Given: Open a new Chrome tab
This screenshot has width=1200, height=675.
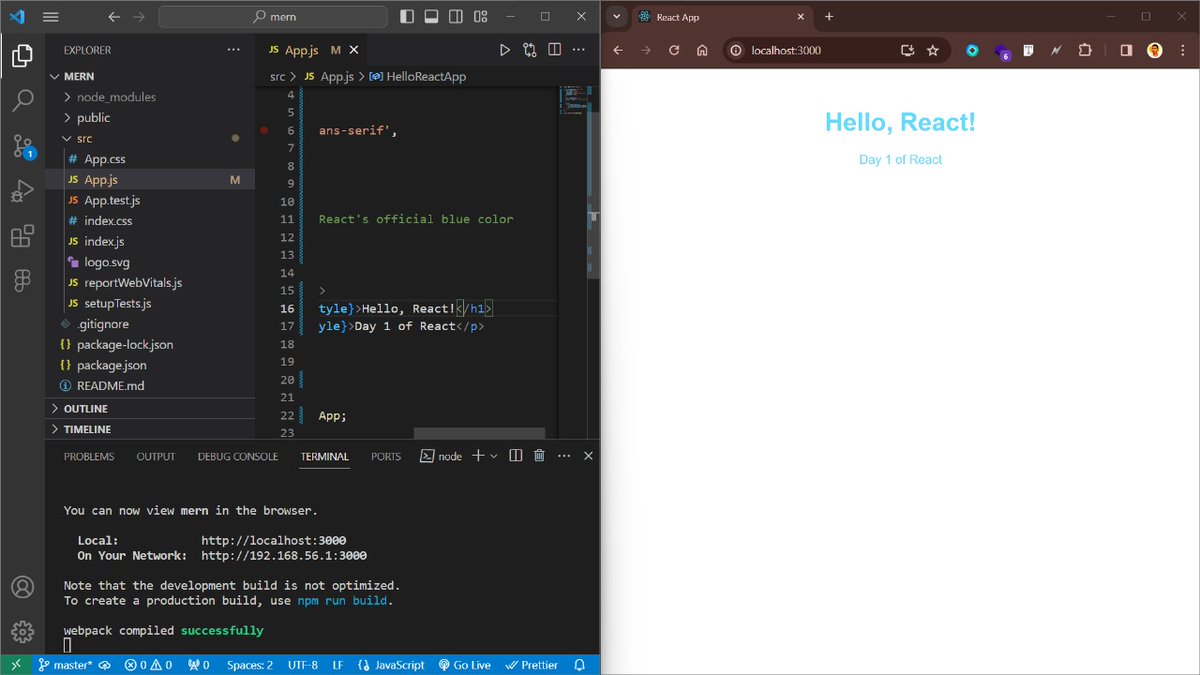Looking at the screenshot, I should point(829,17).
